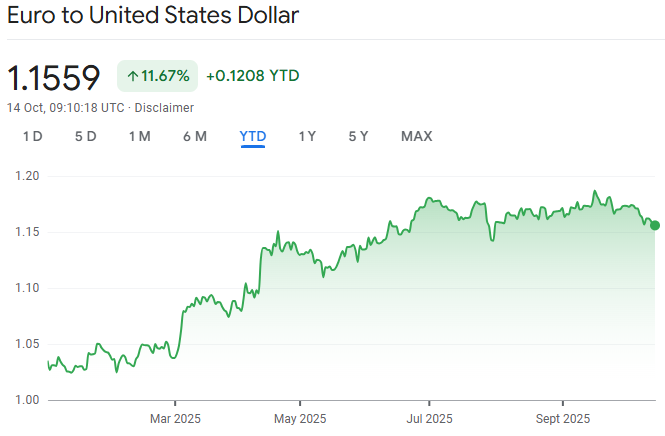Show the MAX history range
Viewport: 665px width, 436px height.
click(416, 136)
